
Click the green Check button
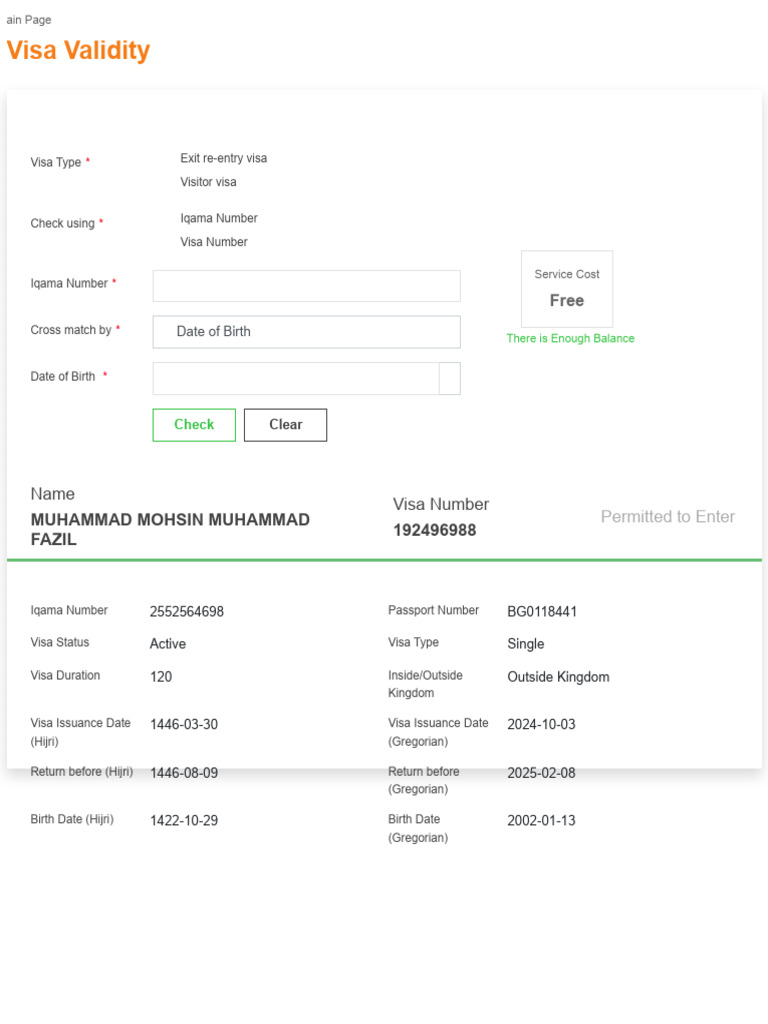pyautogui.click(x=194, y=425)
